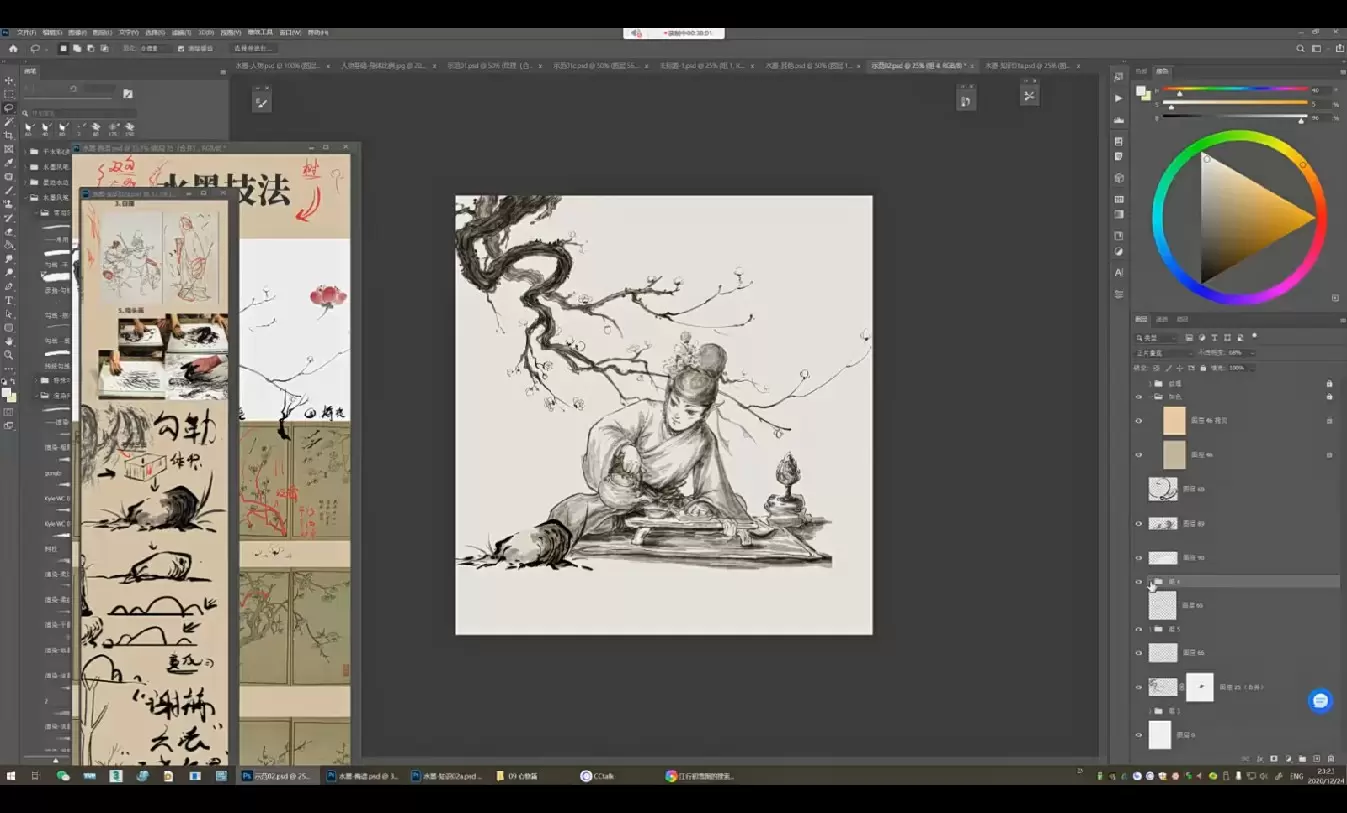Screen dimensions: 1347x813
Task: Select the Zoom tool
Action: (x=9, y=355)
